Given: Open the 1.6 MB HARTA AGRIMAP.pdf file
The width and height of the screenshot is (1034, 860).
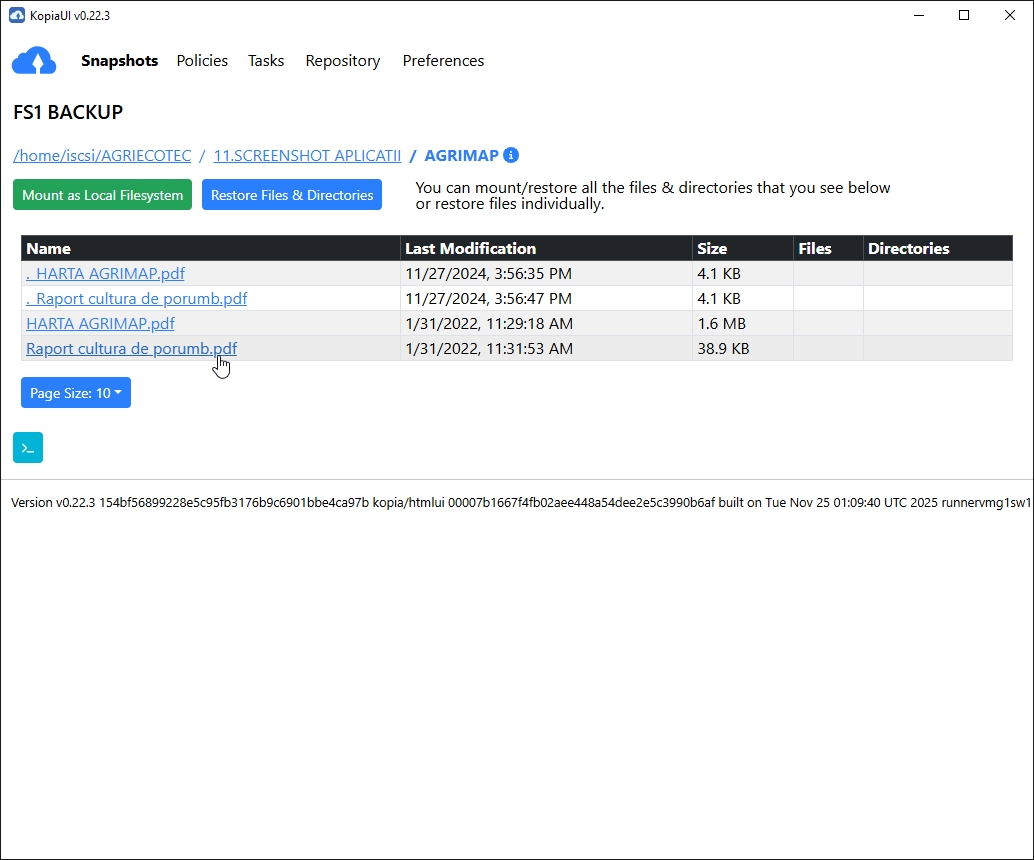Looking at the screenshot, I should [100, 323].
